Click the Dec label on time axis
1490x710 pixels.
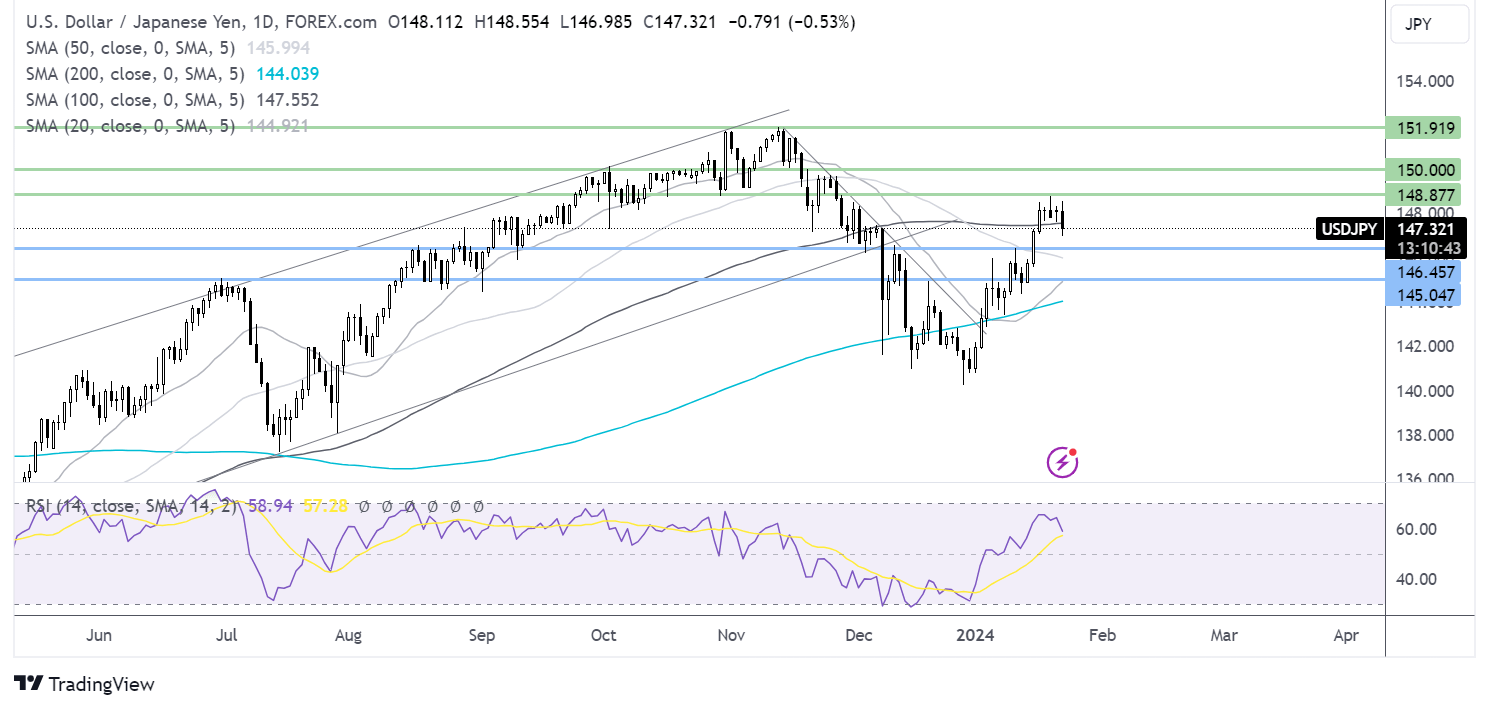click(x=859, y=635)
